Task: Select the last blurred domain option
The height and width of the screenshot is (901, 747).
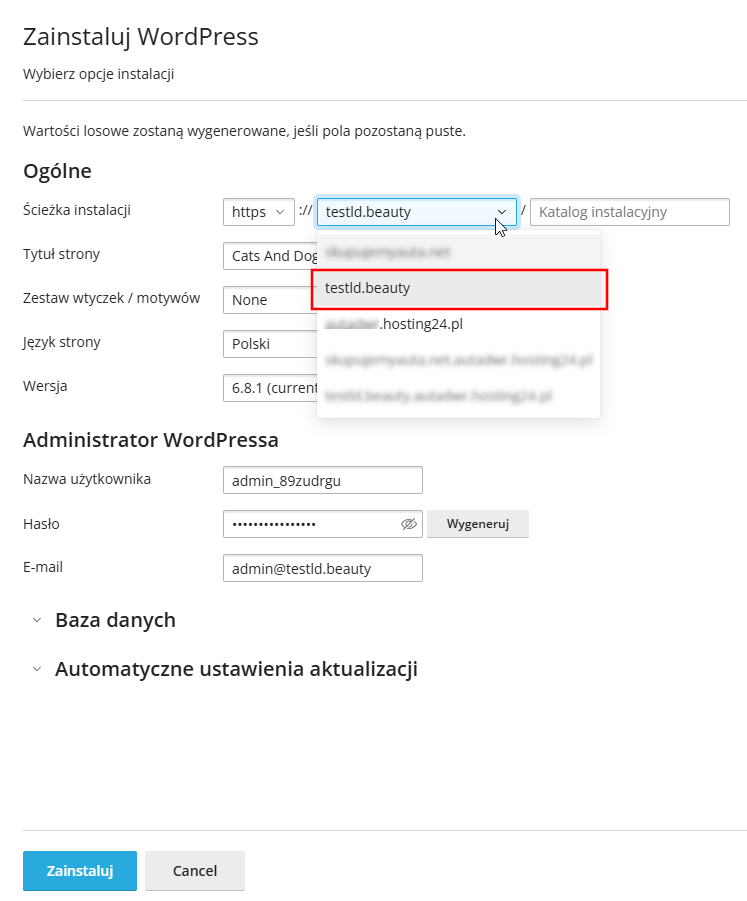Action: tap(459, 396)
